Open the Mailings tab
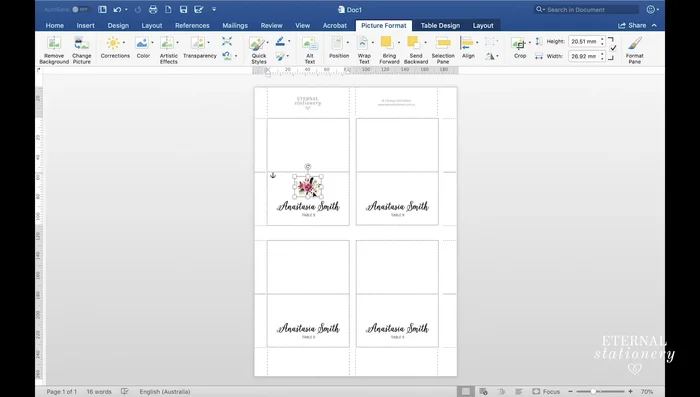 (x=235, y=25)
